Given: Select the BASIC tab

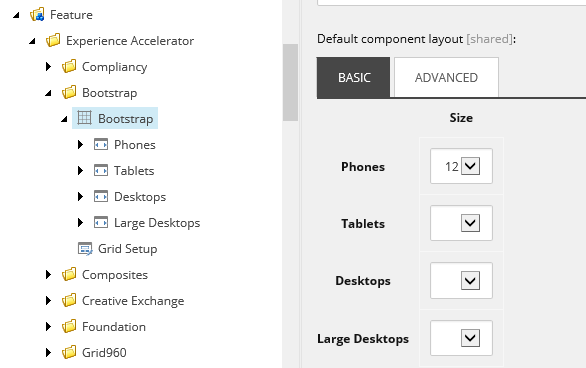Looking at the screenshot, I should point(354,77).
